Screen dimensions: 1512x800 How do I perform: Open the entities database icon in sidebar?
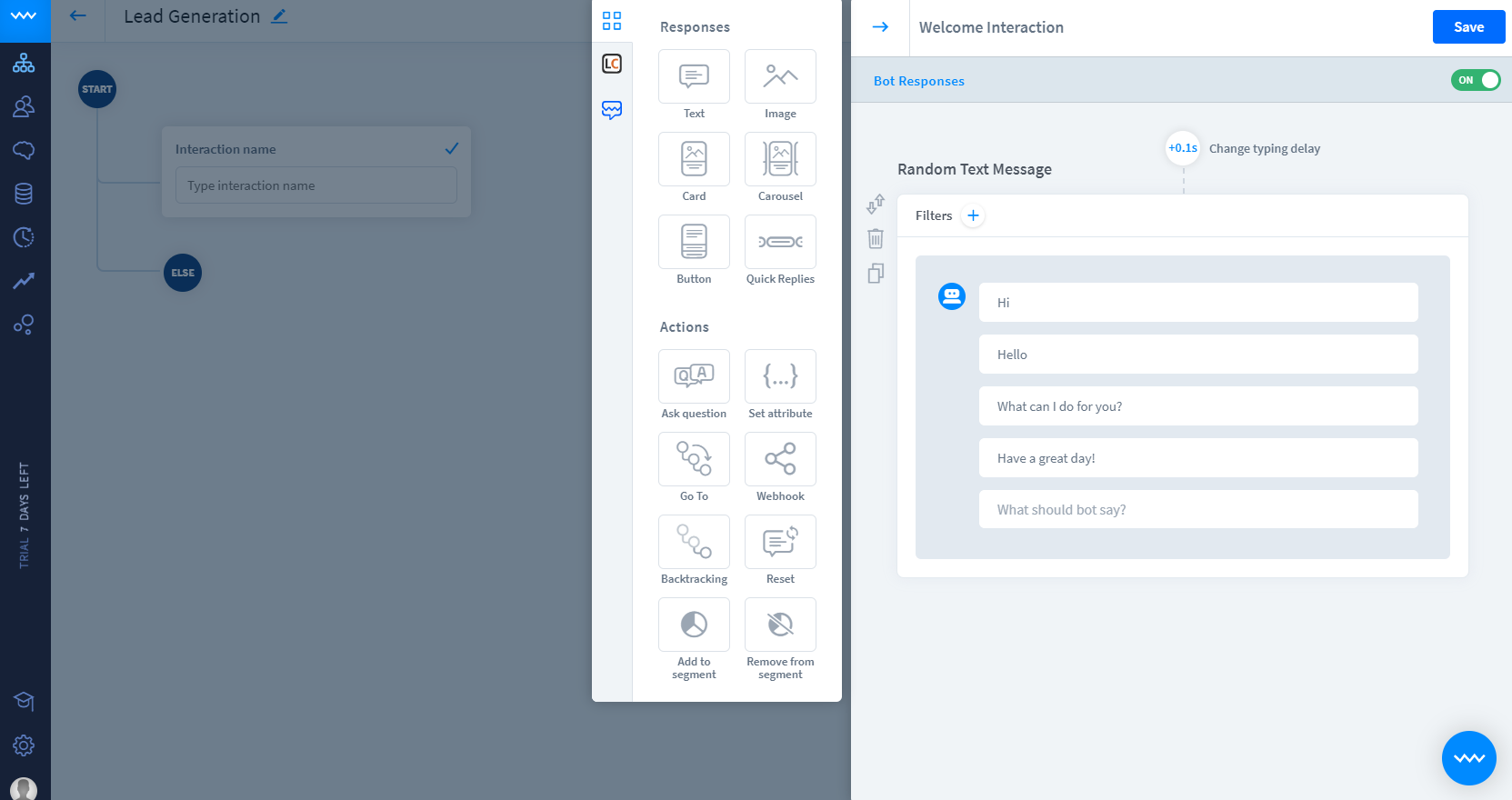coord(24,194)
